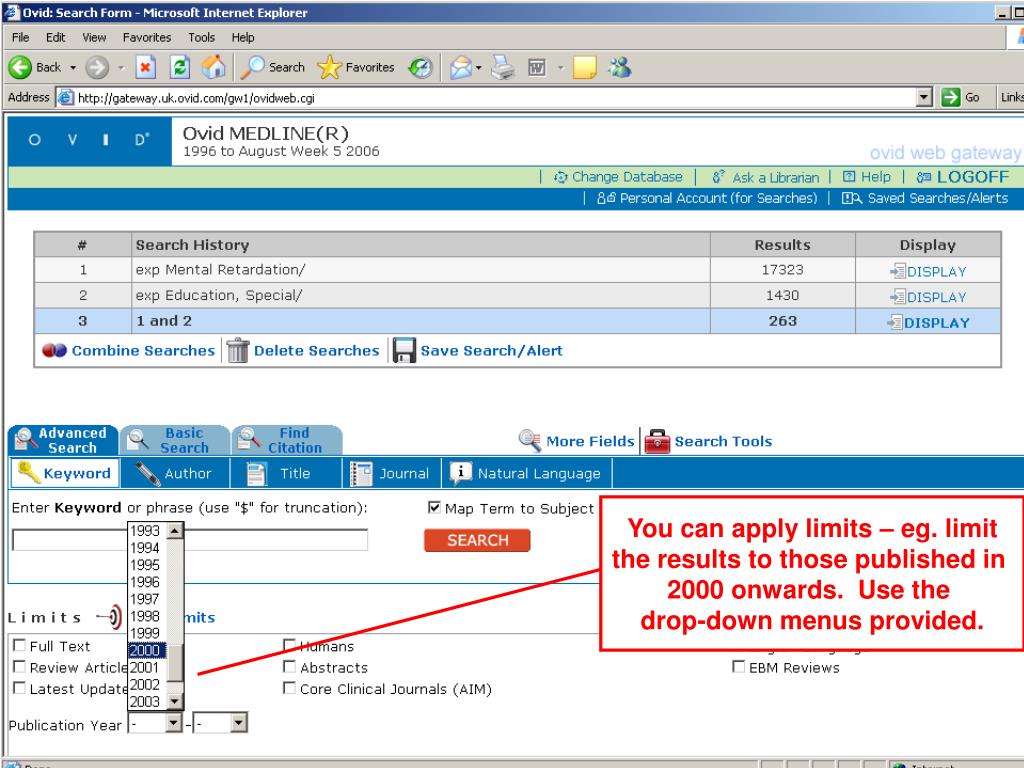Click the Search Tools toolbox icon

pyautogui.click(x=657, y=441)
